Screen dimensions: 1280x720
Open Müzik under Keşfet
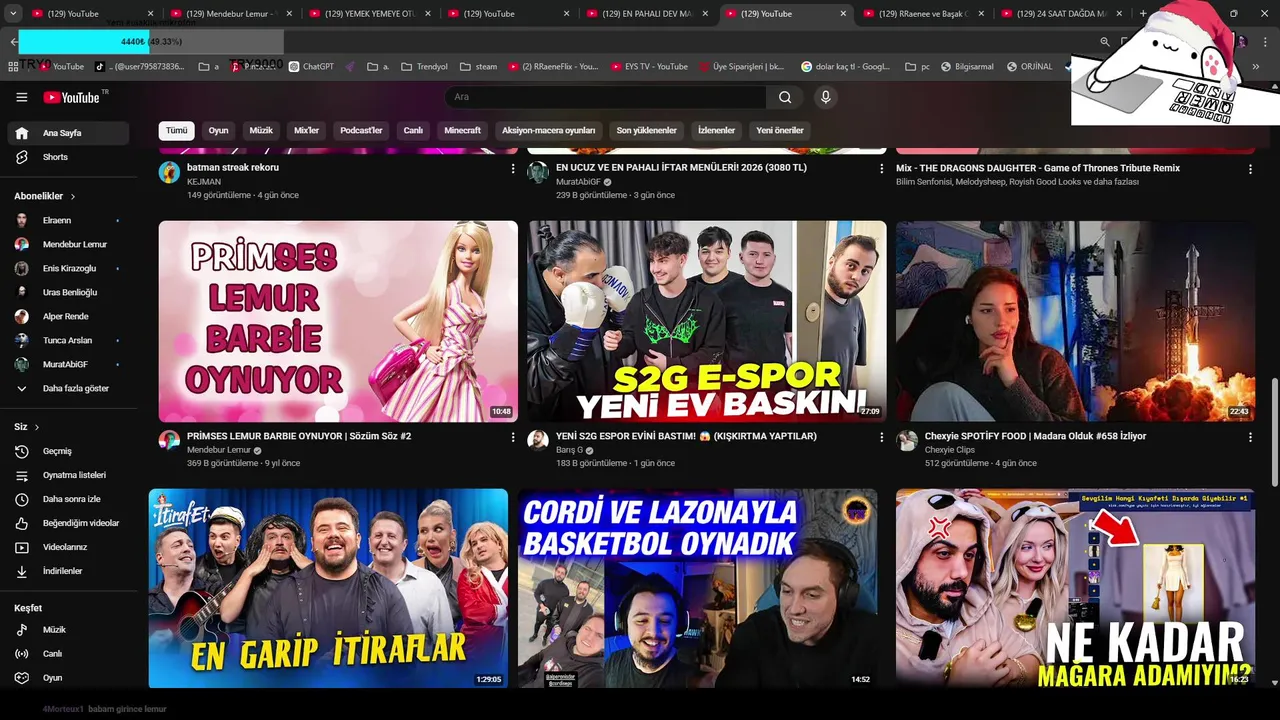68,630
